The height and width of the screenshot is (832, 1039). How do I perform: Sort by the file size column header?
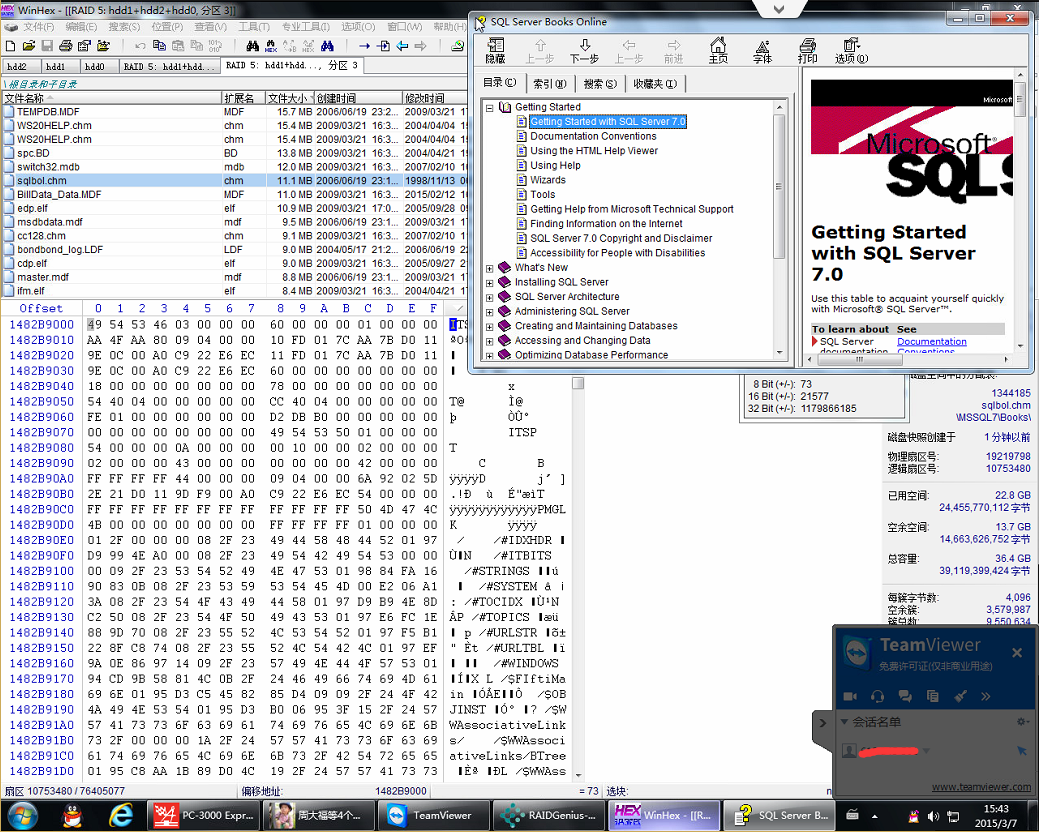click(x=290, y=98)
